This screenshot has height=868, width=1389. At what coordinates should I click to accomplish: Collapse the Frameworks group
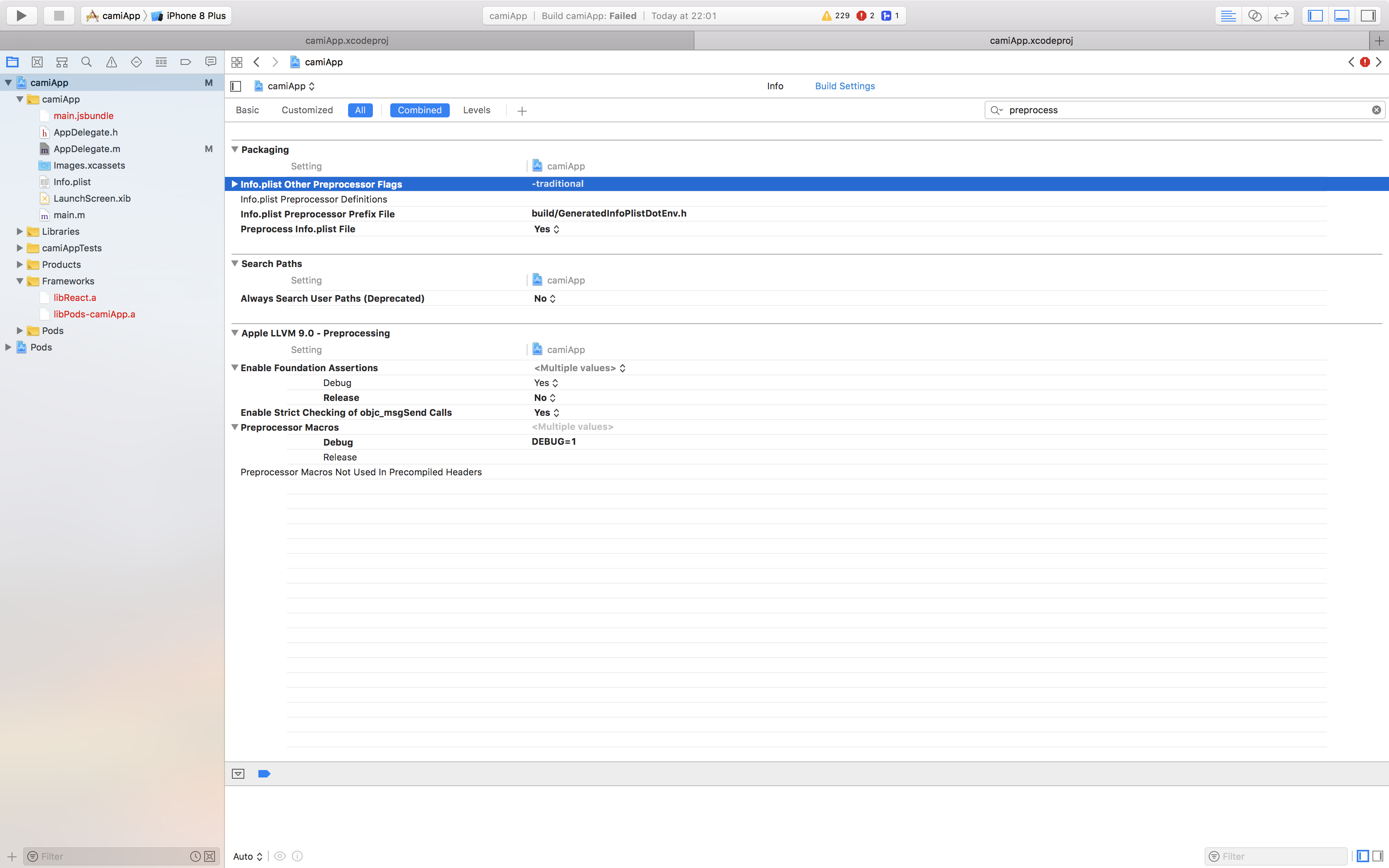click(x=19, y=281)
